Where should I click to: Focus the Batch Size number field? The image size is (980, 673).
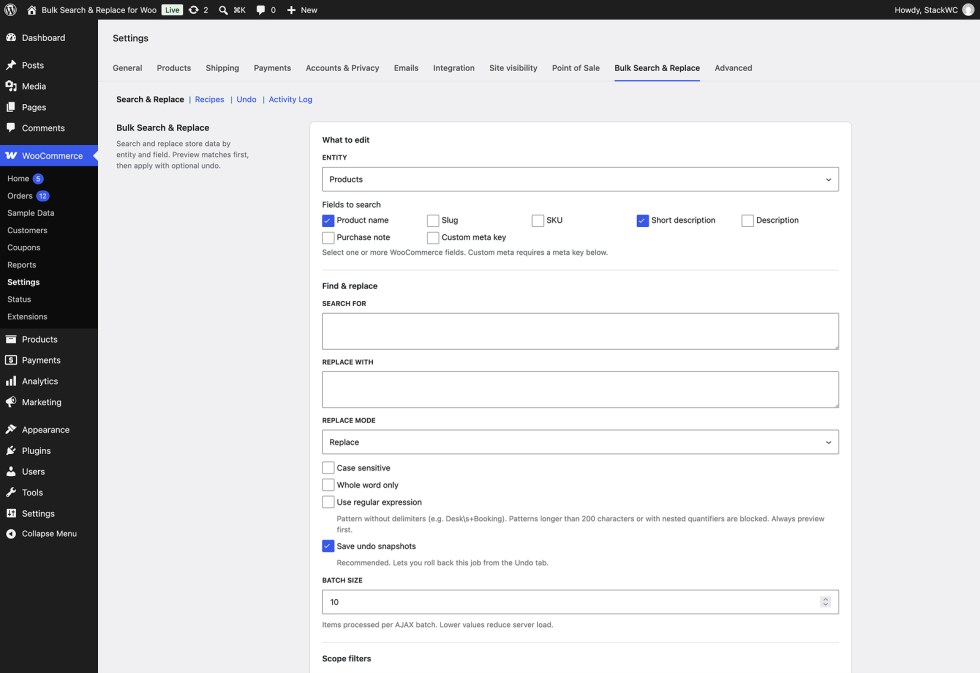pos(580,602)
